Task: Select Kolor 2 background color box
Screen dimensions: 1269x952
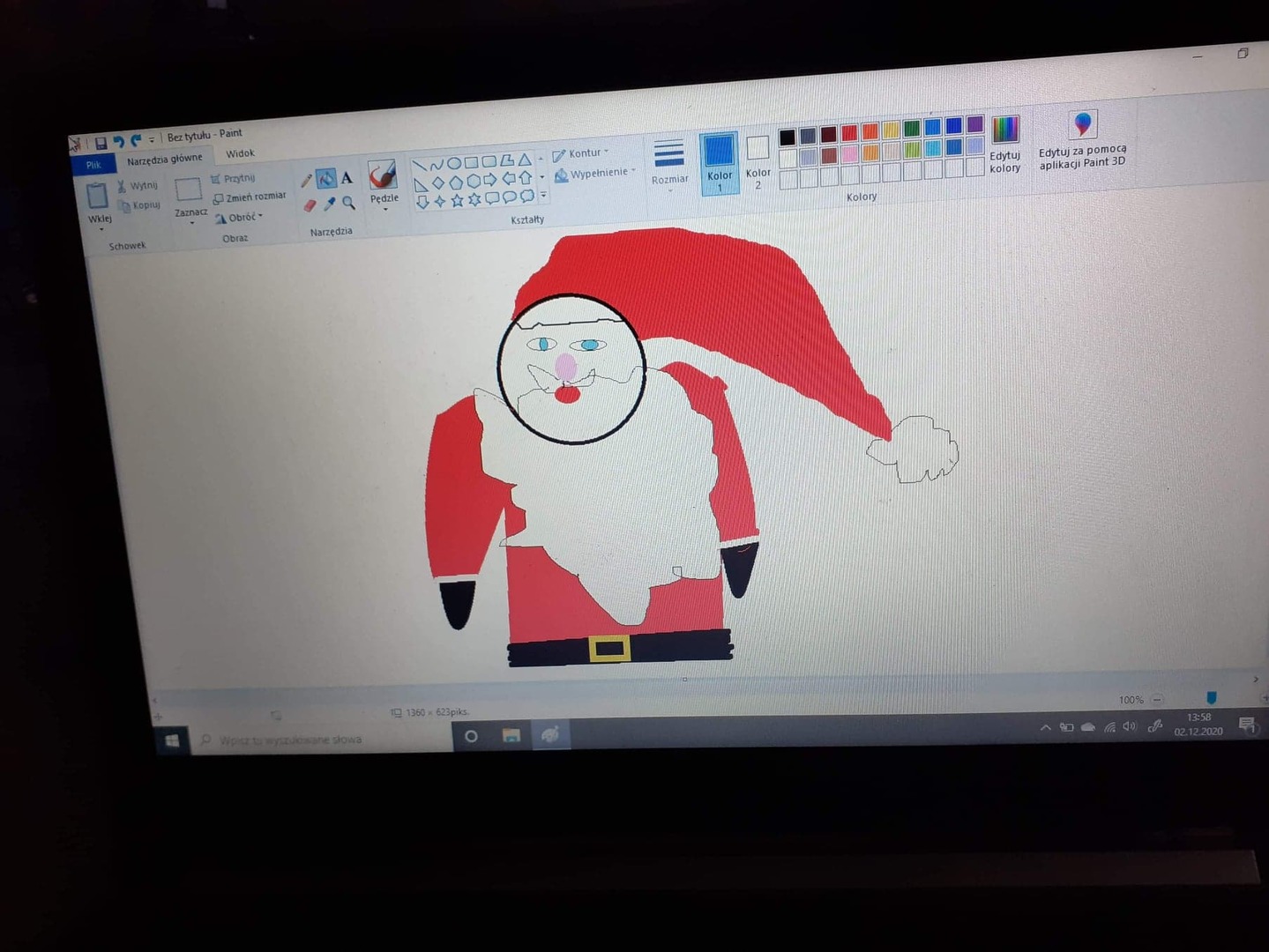Action: point(758,162)
